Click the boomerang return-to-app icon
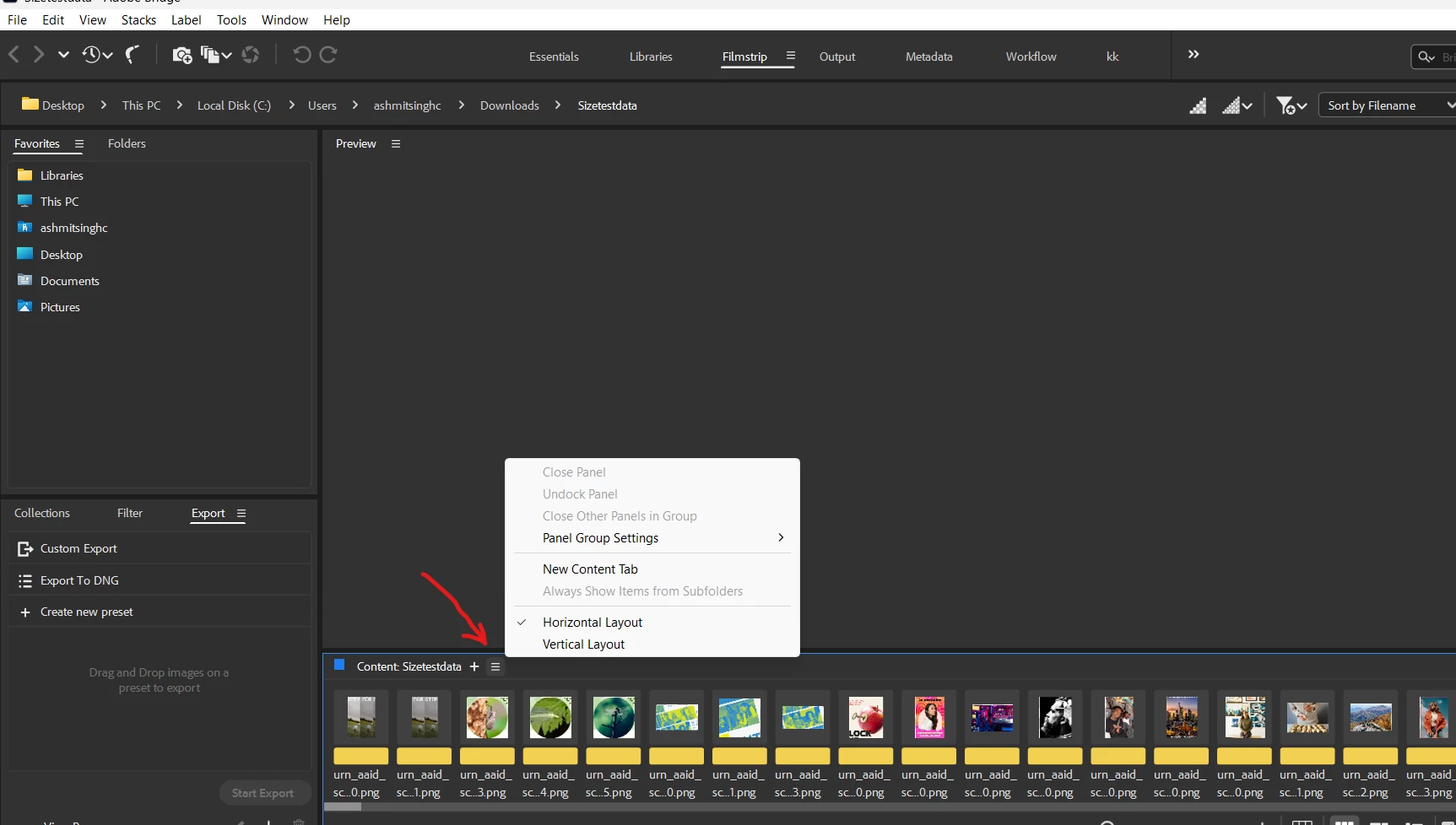The width and height of the screenshot is (1456, 825). click(133, 55)
